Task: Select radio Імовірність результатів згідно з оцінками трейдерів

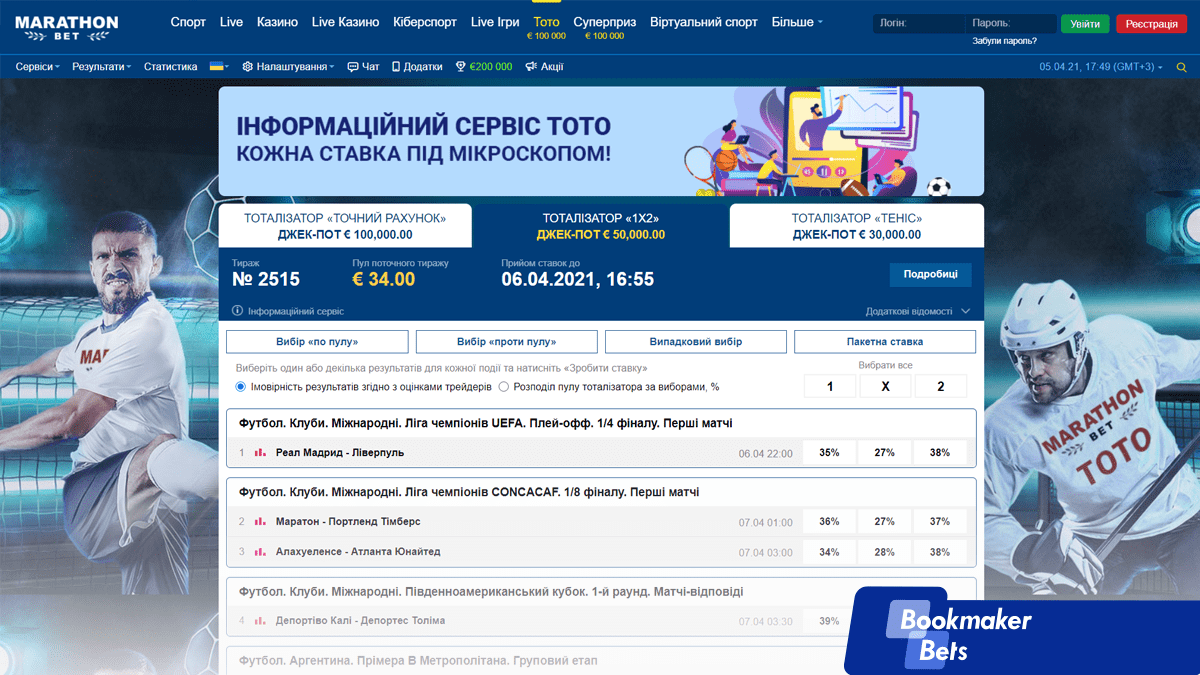Action: [x=240, y=387]
